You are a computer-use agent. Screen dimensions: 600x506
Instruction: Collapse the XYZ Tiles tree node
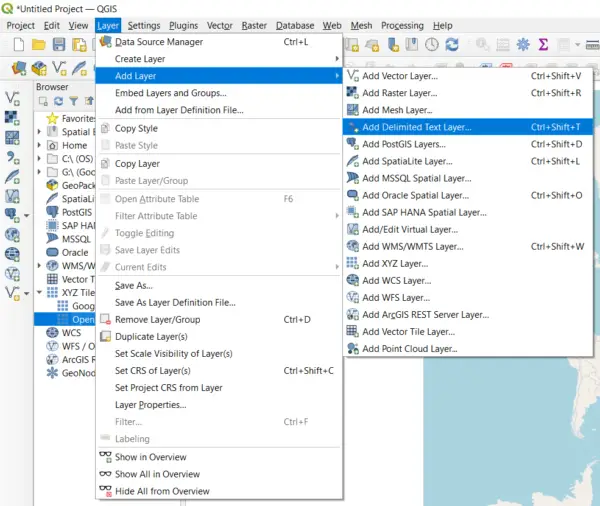tap(41, 293)
